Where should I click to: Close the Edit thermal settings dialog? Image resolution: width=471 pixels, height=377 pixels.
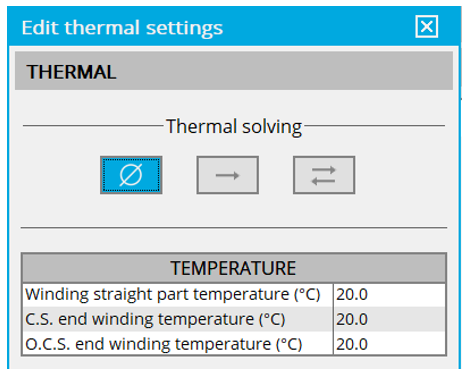click(427, 27)
